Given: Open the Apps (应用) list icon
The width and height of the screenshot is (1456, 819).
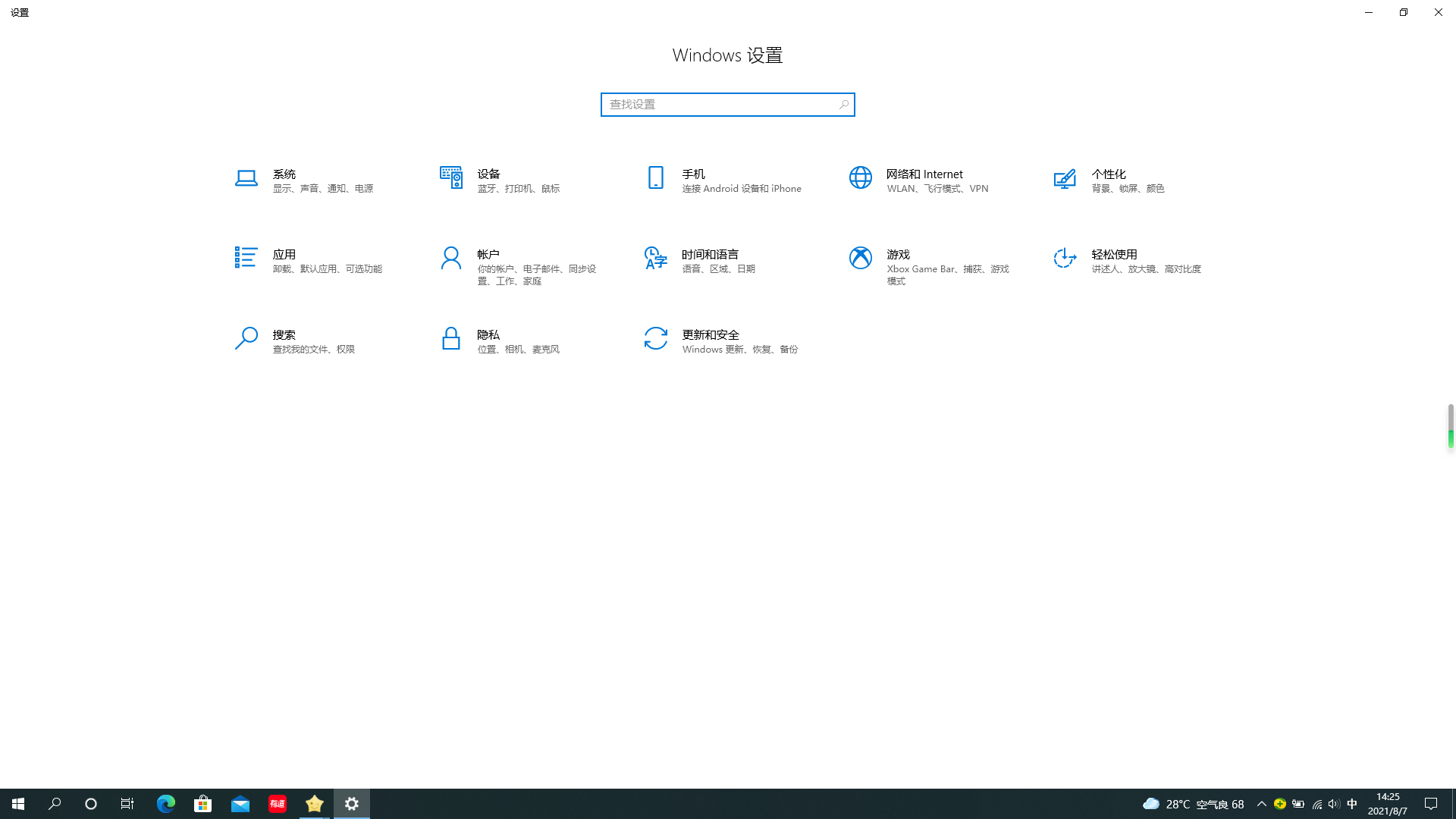Looking at the screenshot, I should coord(246,258).
